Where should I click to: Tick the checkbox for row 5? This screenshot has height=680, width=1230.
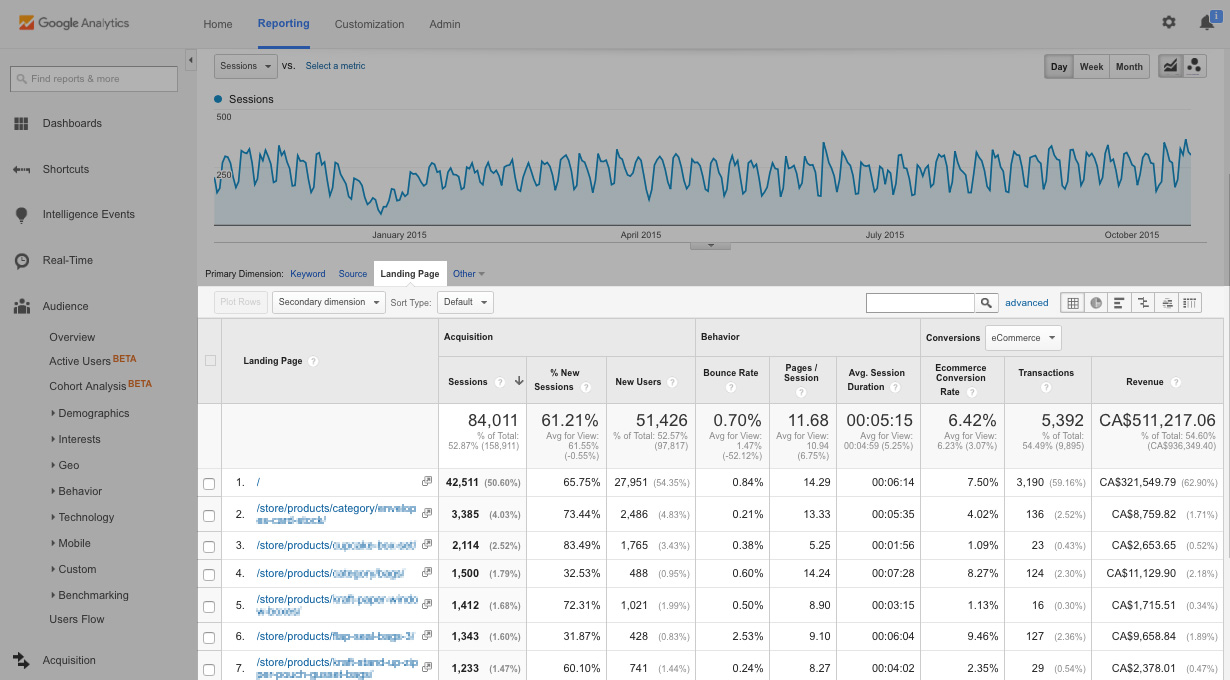[x=209, y=606]
